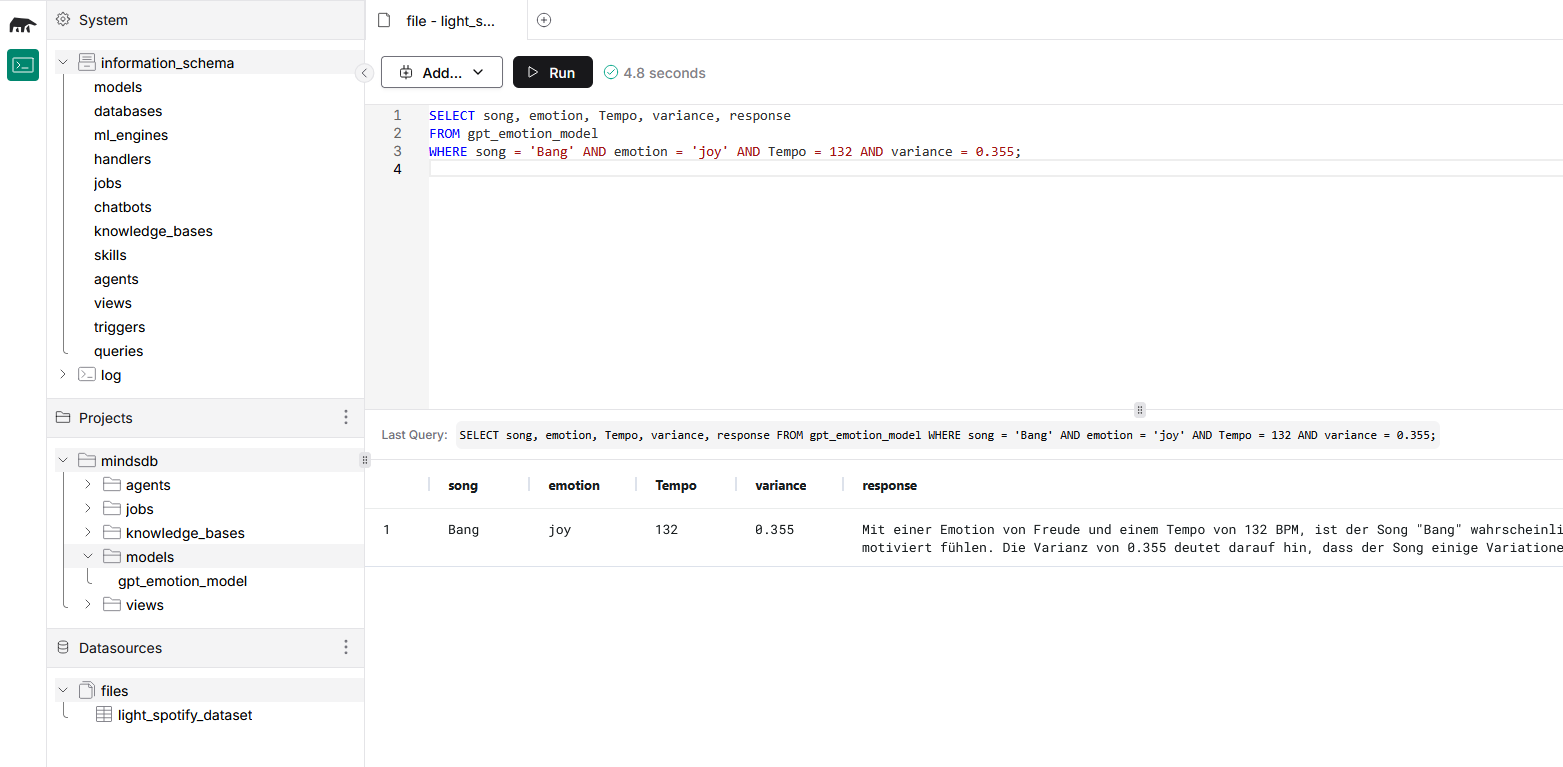Image resolution: width=1563 pixels, height=767 pixels.
Task: Click the System gear icon
Action: click(63, 20)
